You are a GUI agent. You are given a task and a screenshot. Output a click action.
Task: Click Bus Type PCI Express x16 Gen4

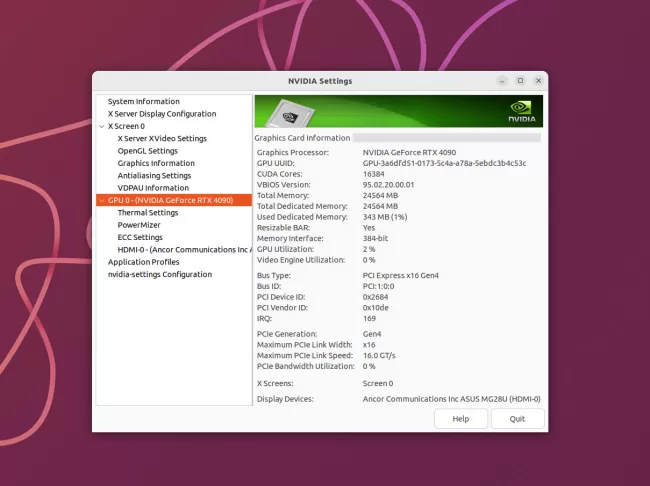400,275
